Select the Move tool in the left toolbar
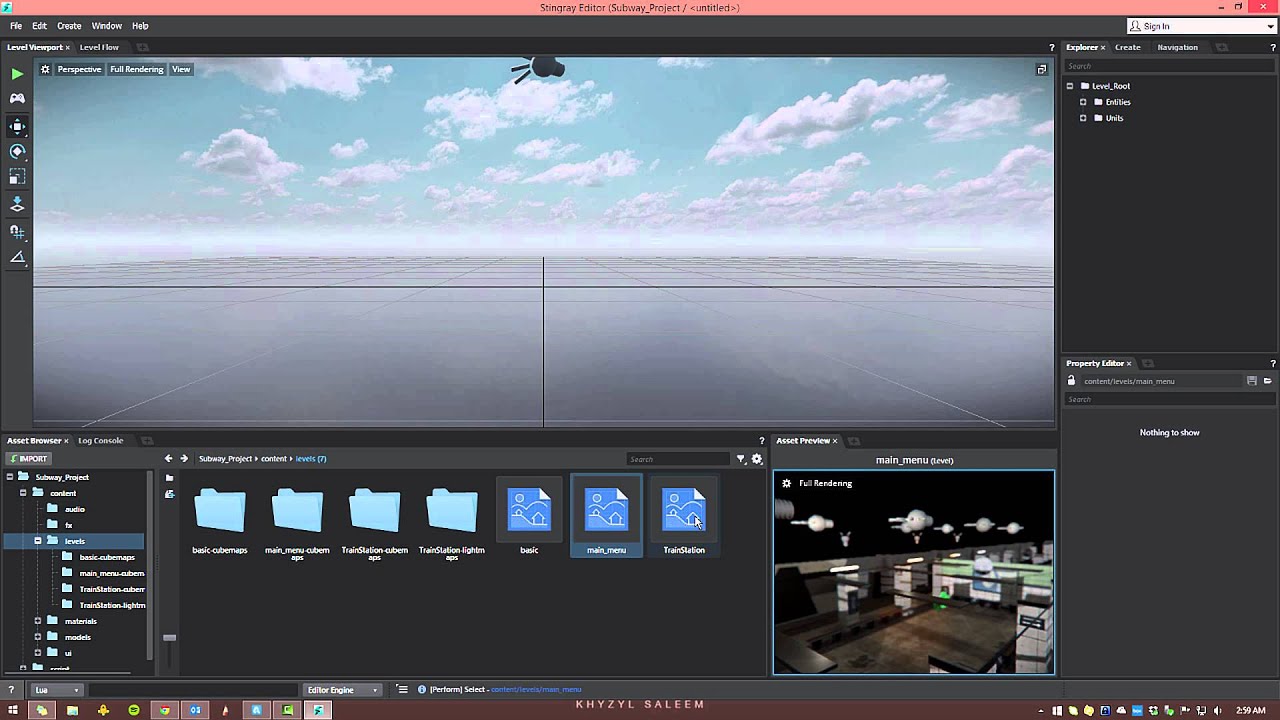The image size is (1280, 720). coord(17,126)
